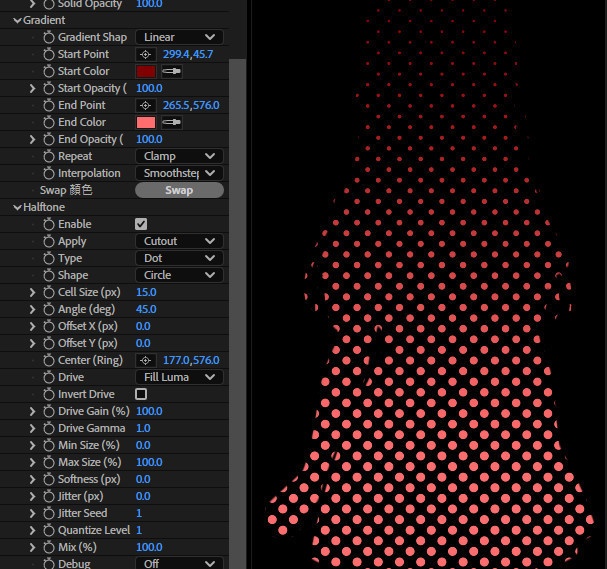Pick End Point with crosshair button

coord(146,105)
